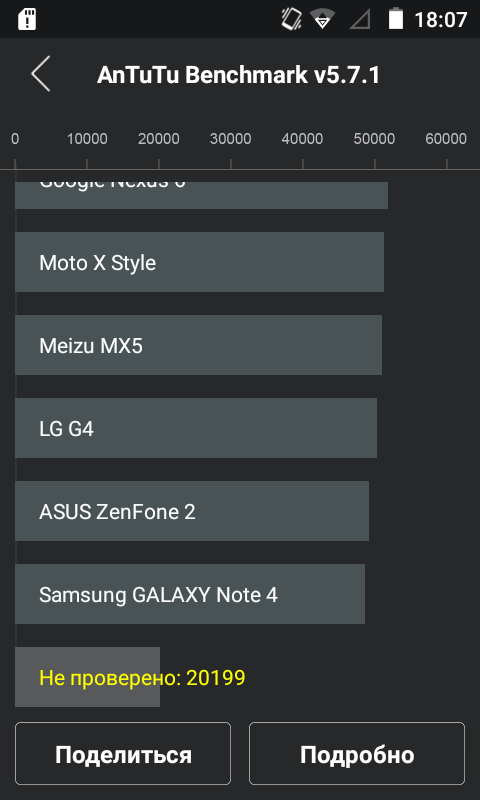
Task: Select the LG G4 score bar
Action: (x=196, y=428)
